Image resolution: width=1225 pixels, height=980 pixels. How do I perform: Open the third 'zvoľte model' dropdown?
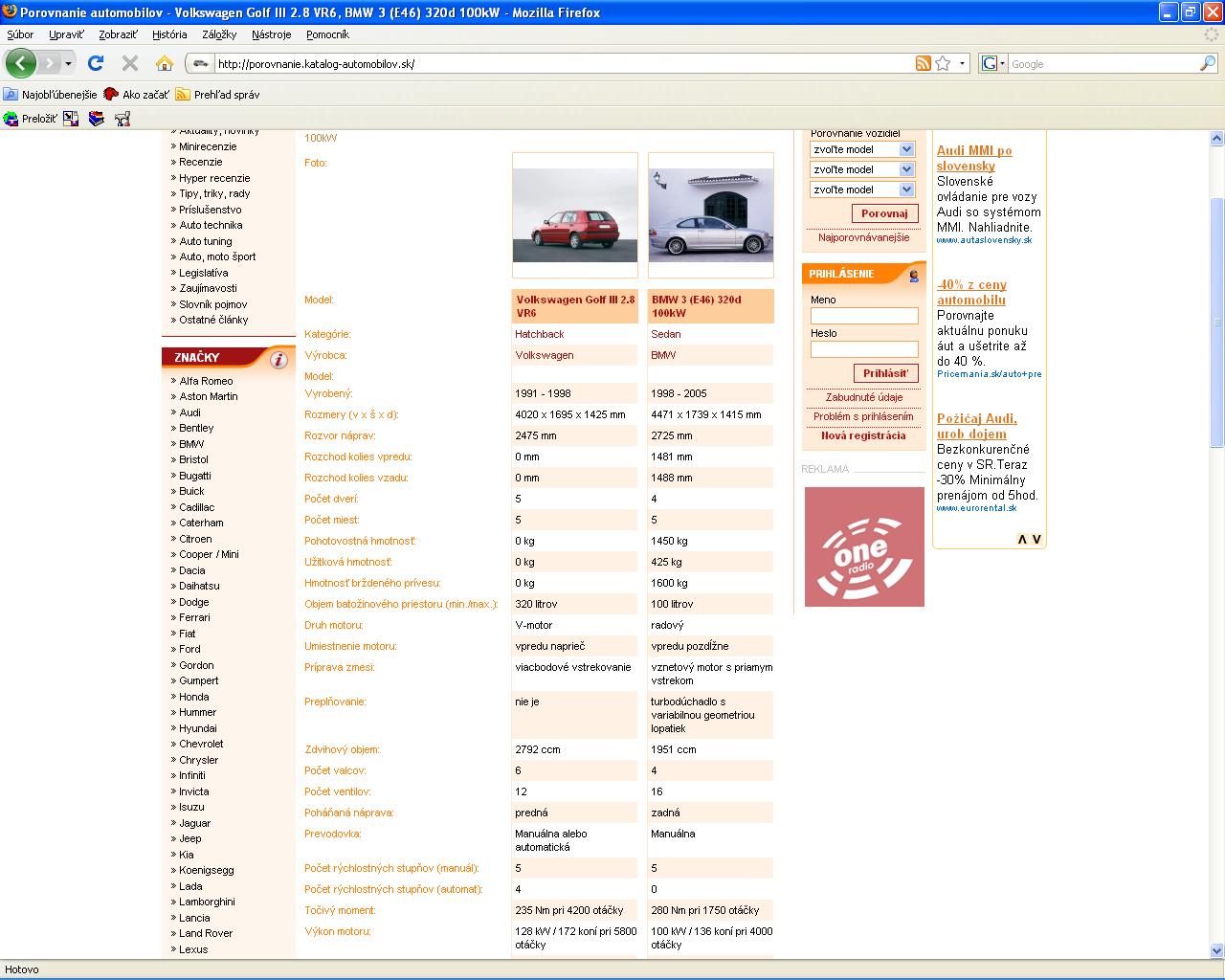[863, 189]
